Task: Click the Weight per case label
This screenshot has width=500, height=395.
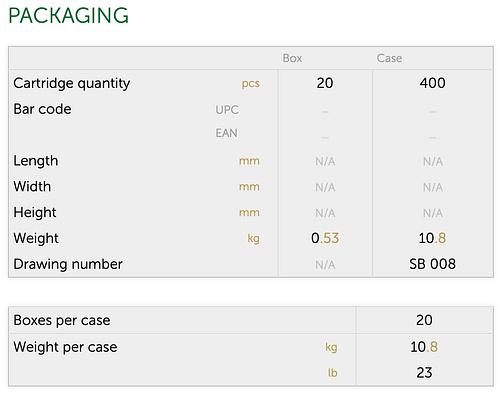Action: (x=65, y=347)
